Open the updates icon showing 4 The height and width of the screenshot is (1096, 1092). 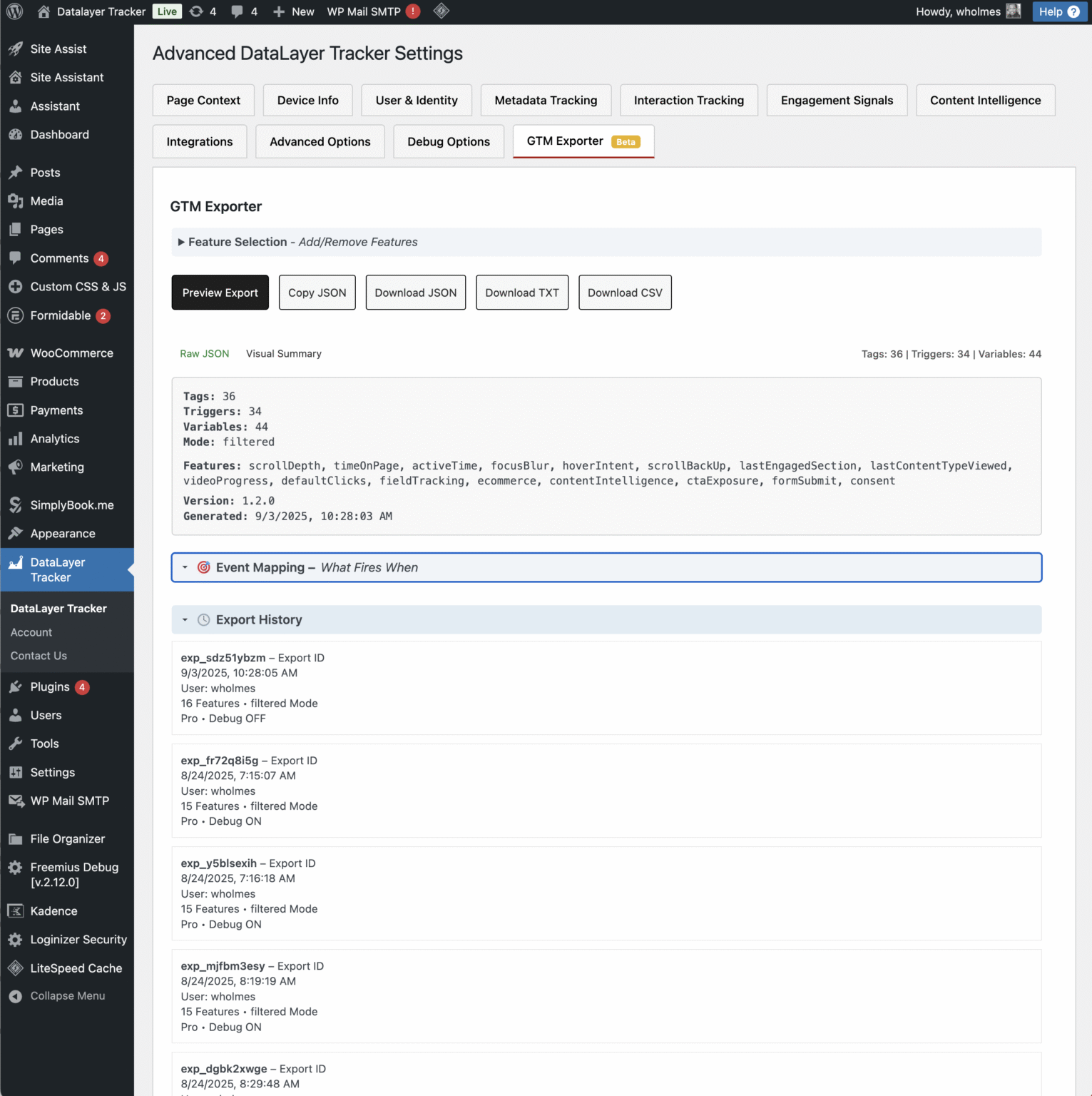[x=196, y=11]
